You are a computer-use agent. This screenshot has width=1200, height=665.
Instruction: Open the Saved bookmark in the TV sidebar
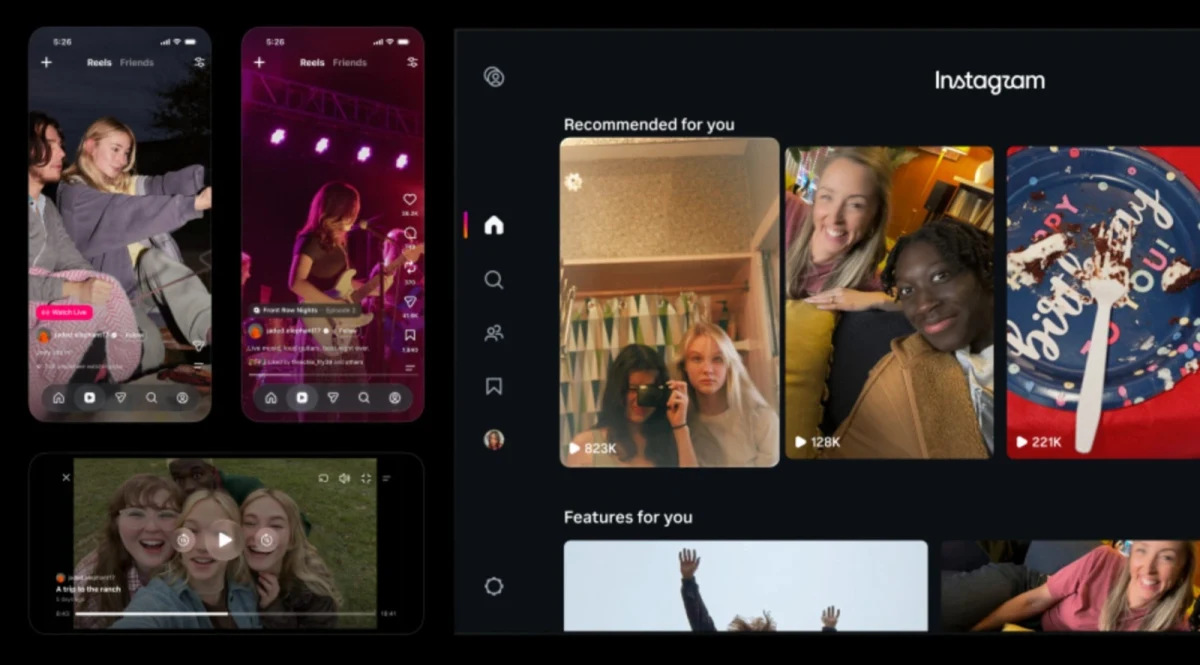click(493, 386)
